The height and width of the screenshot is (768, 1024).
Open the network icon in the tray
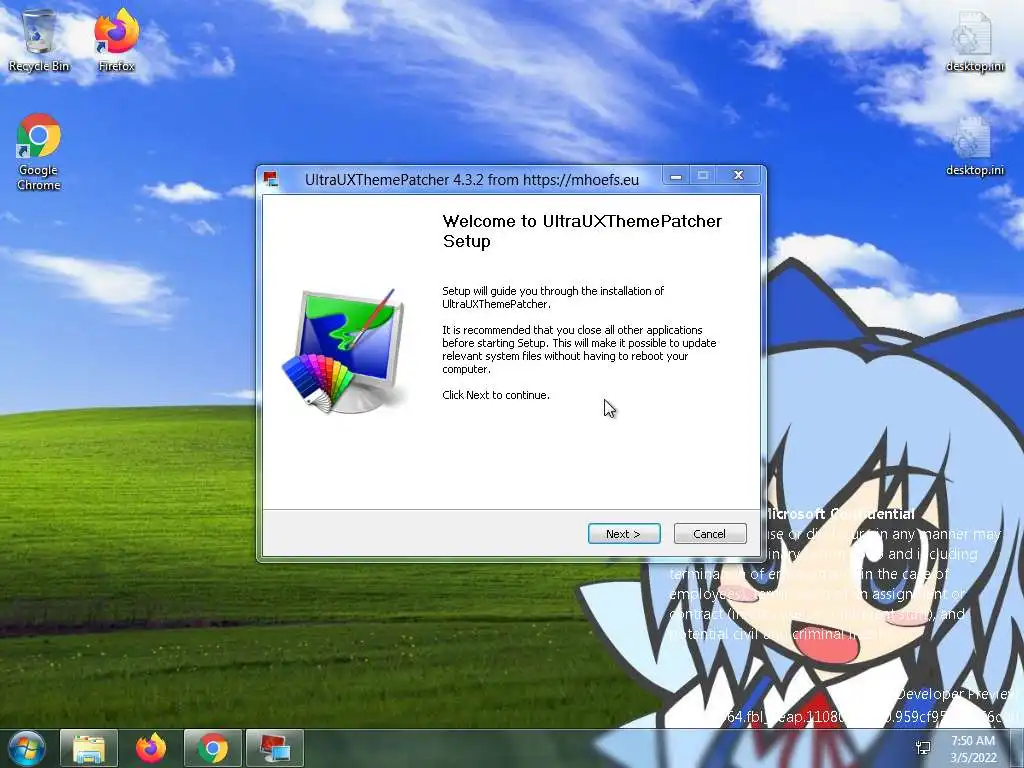tap(923, 748)
